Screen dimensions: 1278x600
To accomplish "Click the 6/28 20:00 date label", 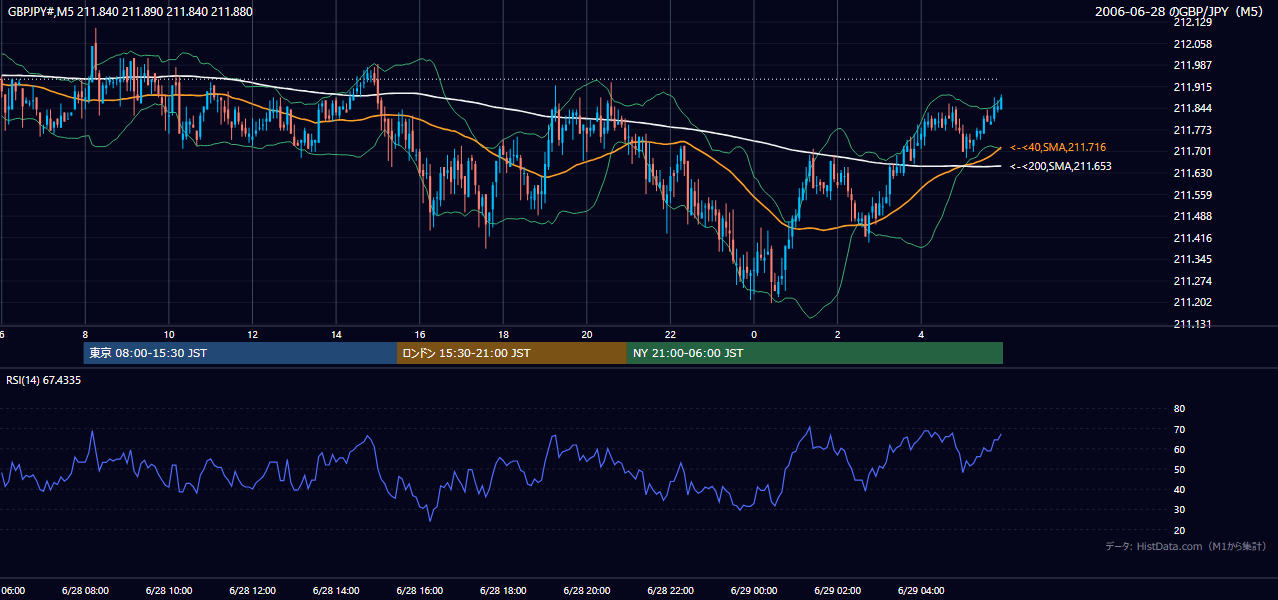I will pos(586,590).
